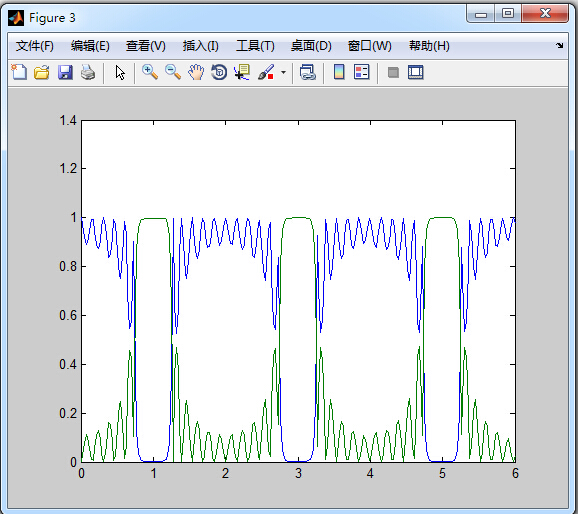Image resolution: width=578 pixels, height=514 pixels.
Task: Choose the Data Cursor tool
Action: (x=242, y=72)
